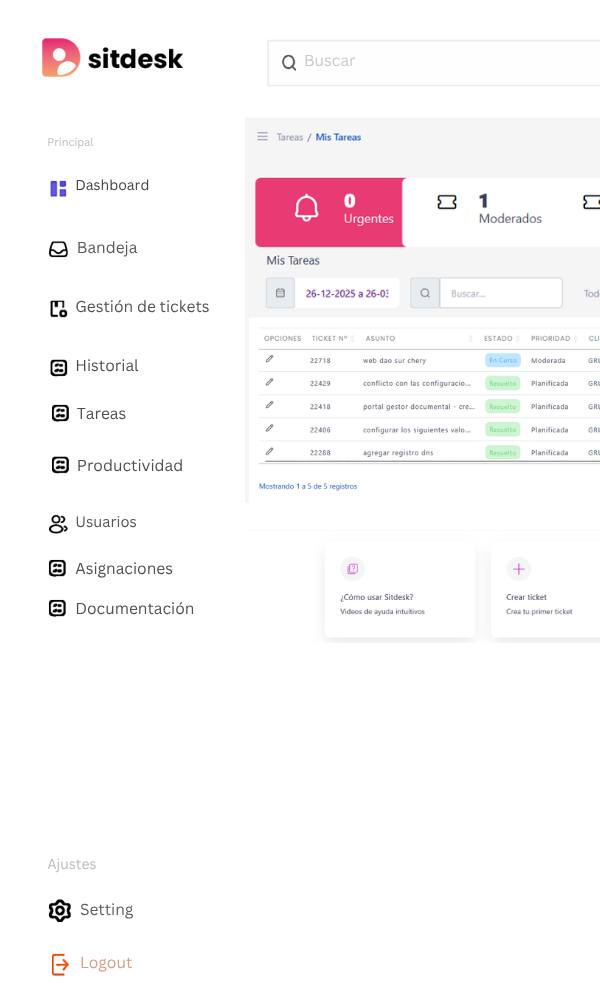Open Documentación from sidebar
This screenshot has width=600, height=1000.
click(x=134, y=609)
